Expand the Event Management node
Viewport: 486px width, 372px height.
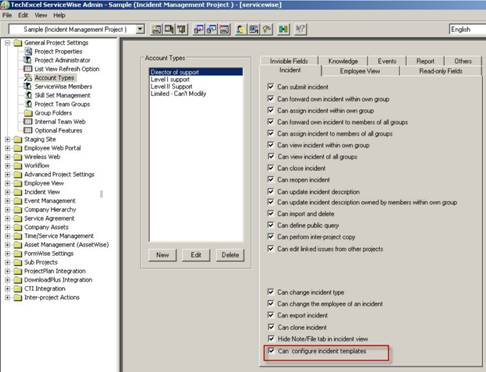click(x=7, y=201)
